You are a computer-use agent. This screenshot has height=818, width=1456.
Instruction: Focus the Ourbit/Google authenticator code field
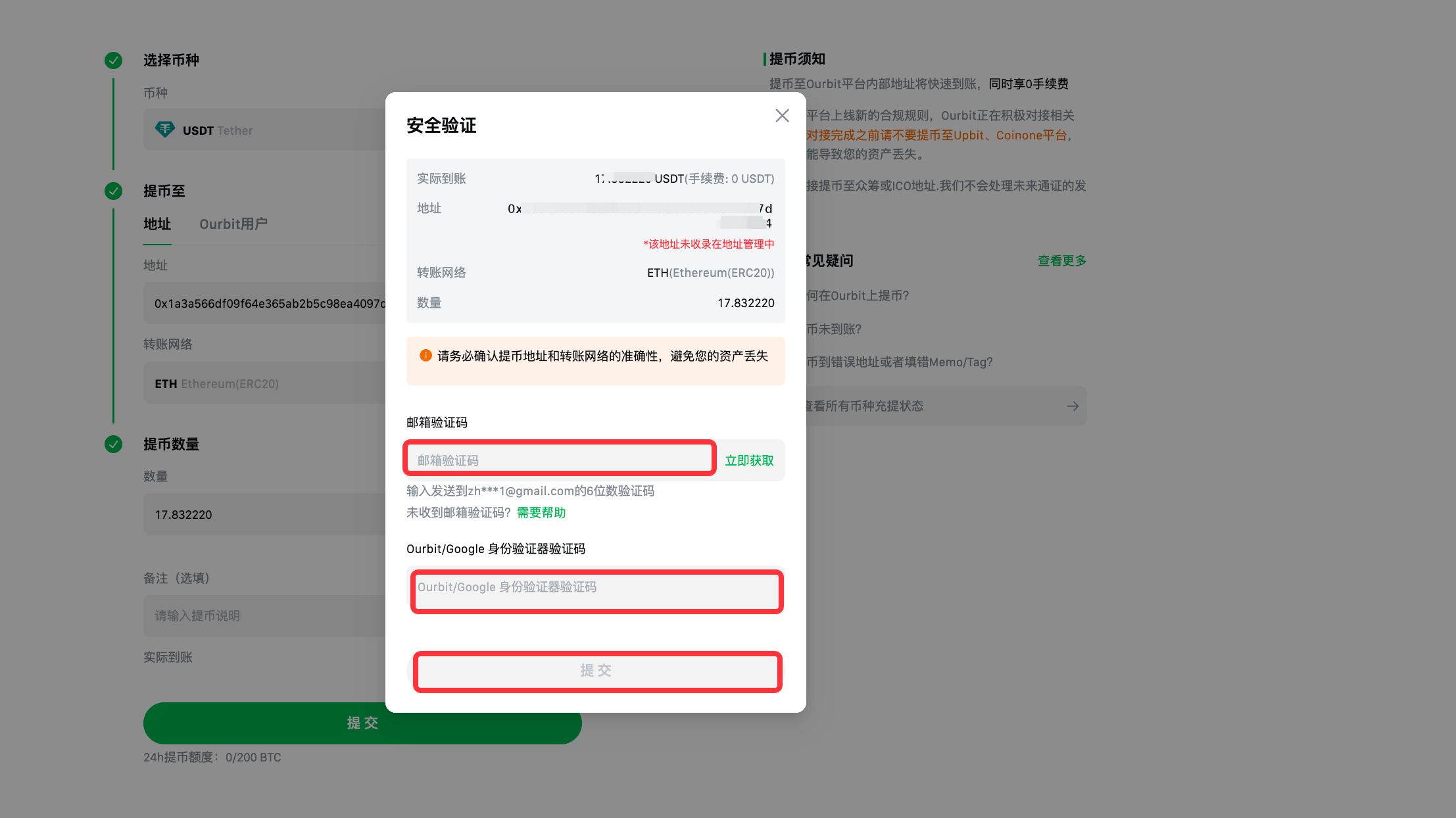pyautogui.click(x=596, y=590)
